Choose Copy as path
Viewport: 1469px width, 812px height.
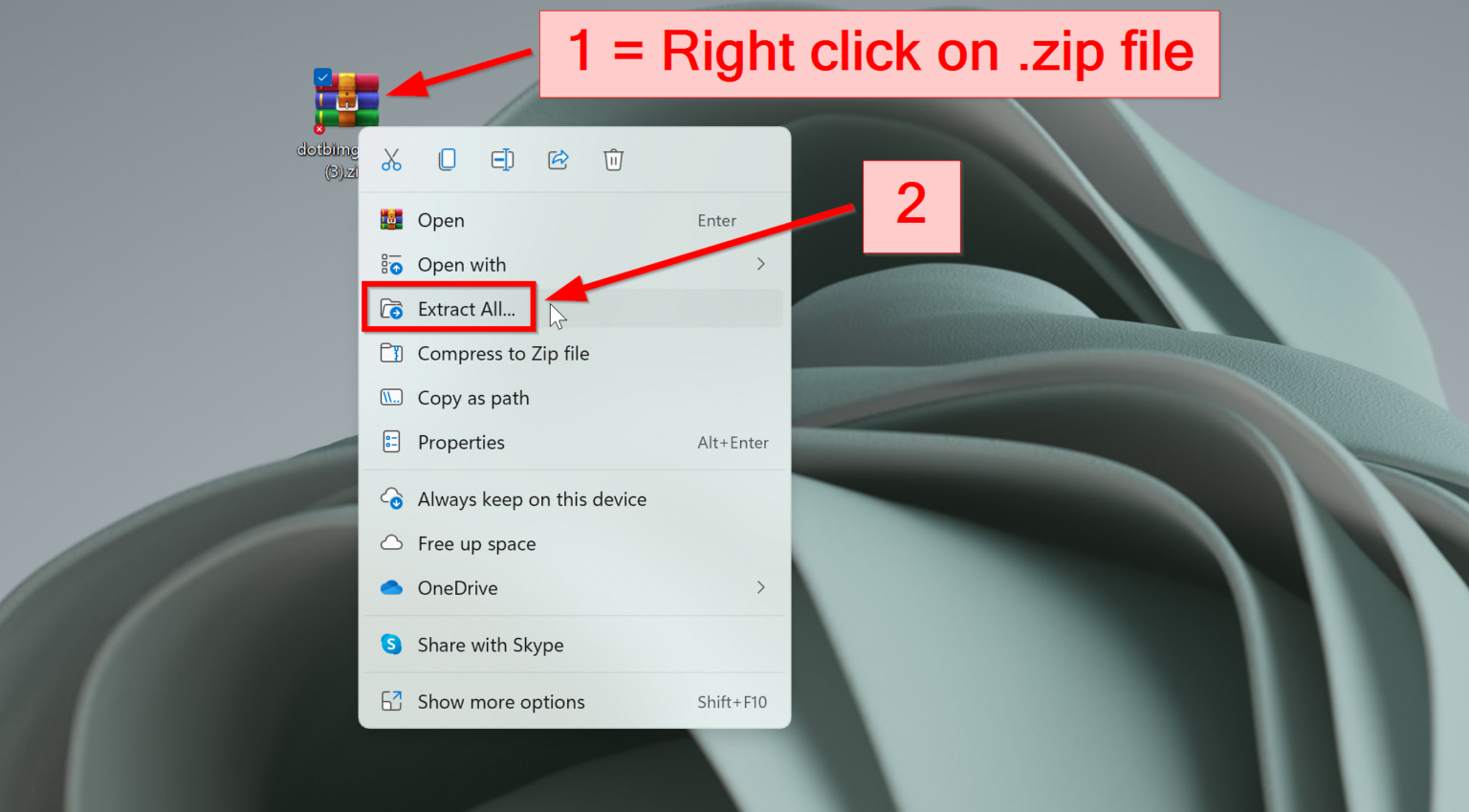pyautogui.click(x=472, y=399)
